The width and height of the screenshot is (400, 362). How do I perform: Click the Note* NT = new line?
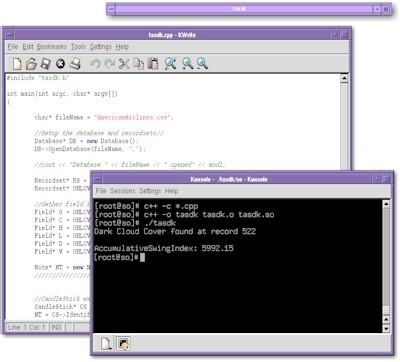[62, 267]
